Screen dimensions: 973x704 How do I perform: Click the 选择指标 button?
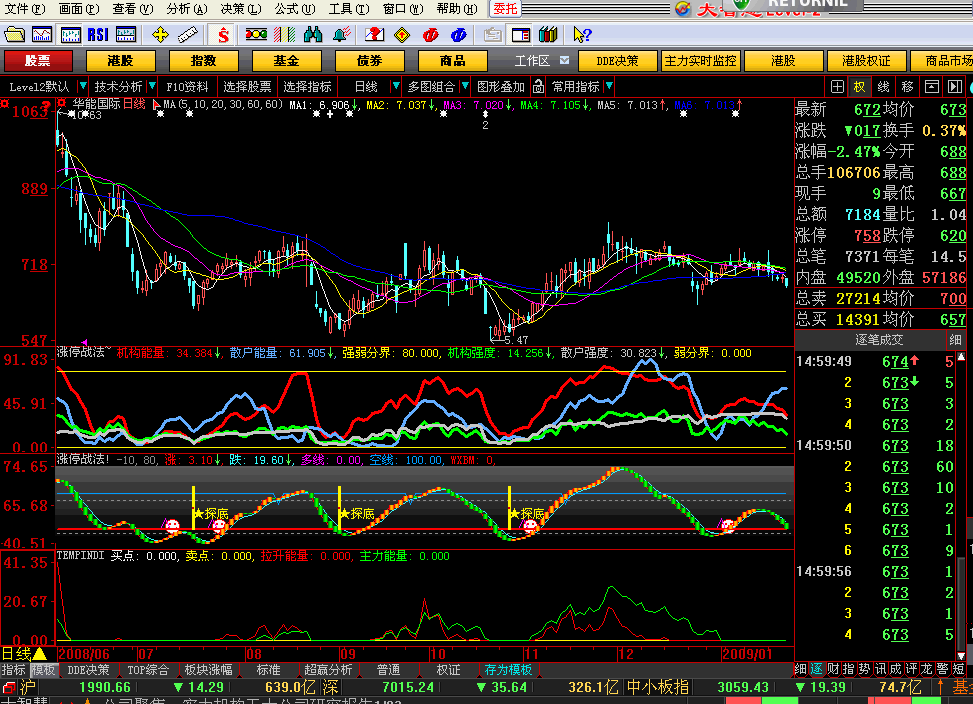click(307, 87)
